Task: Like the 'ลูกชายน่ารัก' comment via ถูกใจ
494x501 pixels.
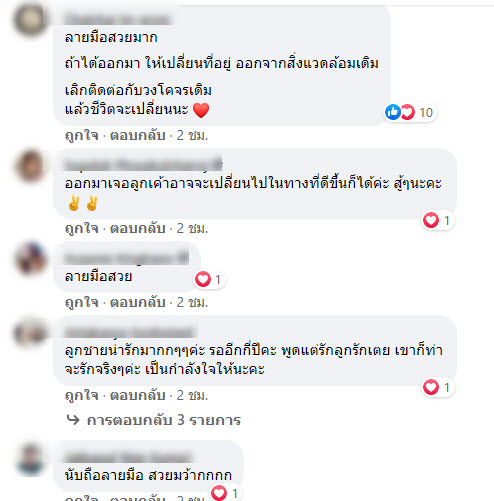Action: [x=82, y=395]
